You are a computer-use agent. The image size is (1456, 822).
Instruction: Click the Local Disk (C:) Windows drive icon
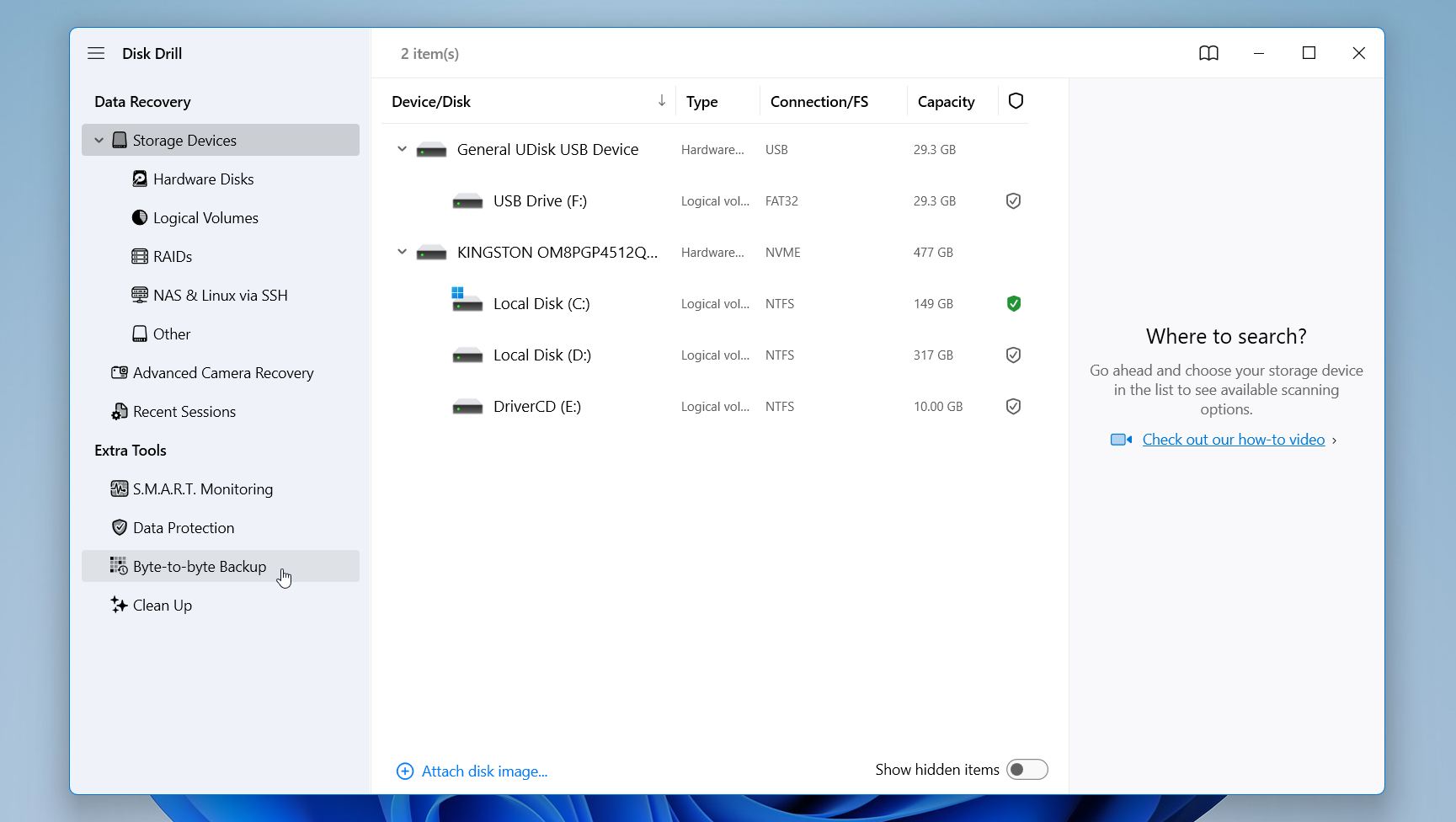click(467, 300)
